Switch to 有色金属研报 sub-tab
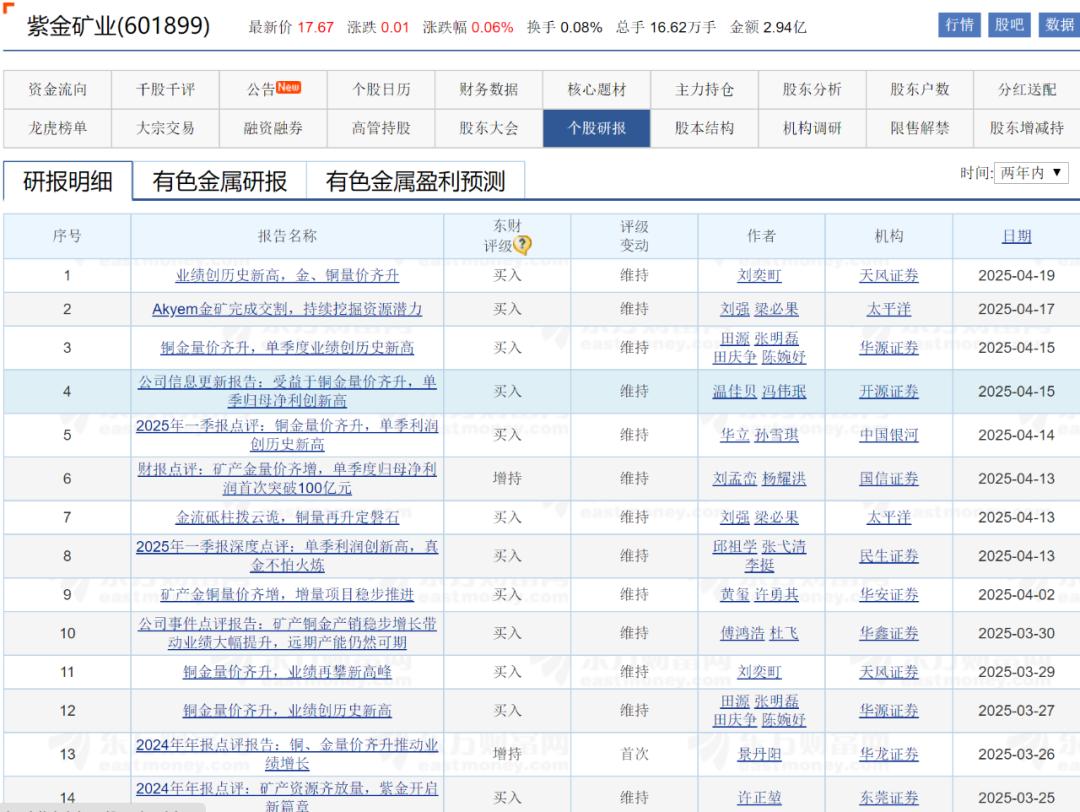Image resolution: width=1080 pixels, height=812 pixels. point(220,181)
